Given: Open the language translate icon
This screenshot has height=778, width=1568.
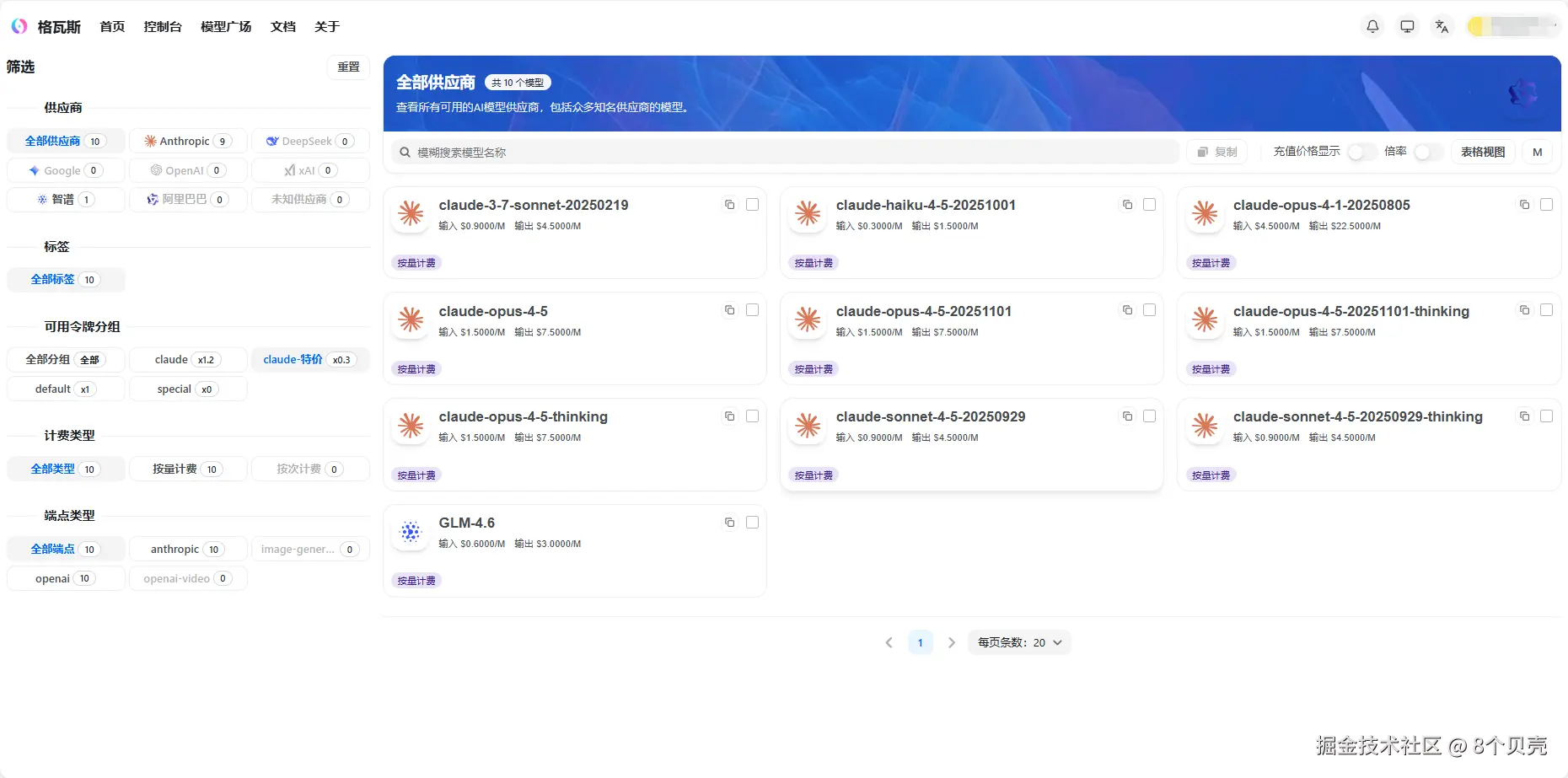Looking at the screenshot, I should pyautogui.click(x=1442, y=26).
